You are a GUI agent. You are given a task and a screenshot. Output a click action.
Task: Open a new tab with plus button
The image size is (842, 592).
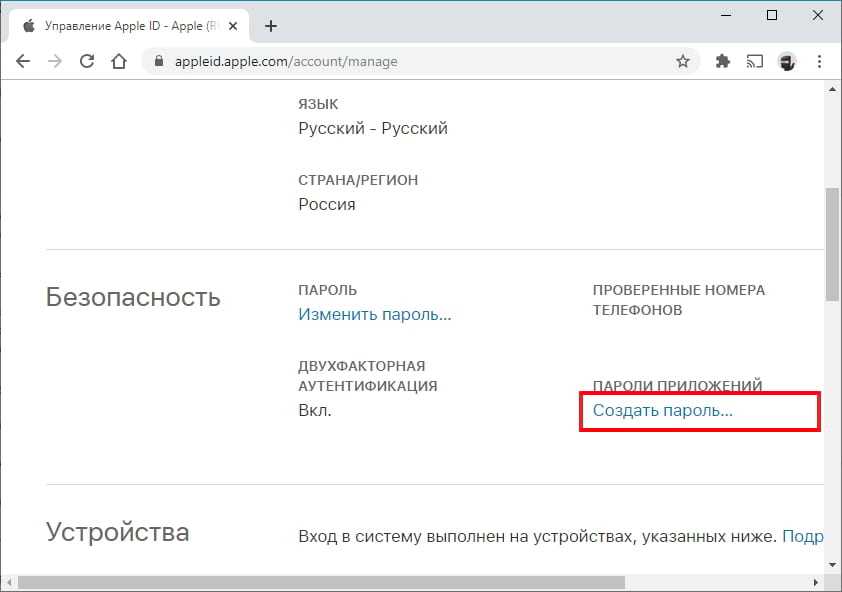(x=271, y=26)
